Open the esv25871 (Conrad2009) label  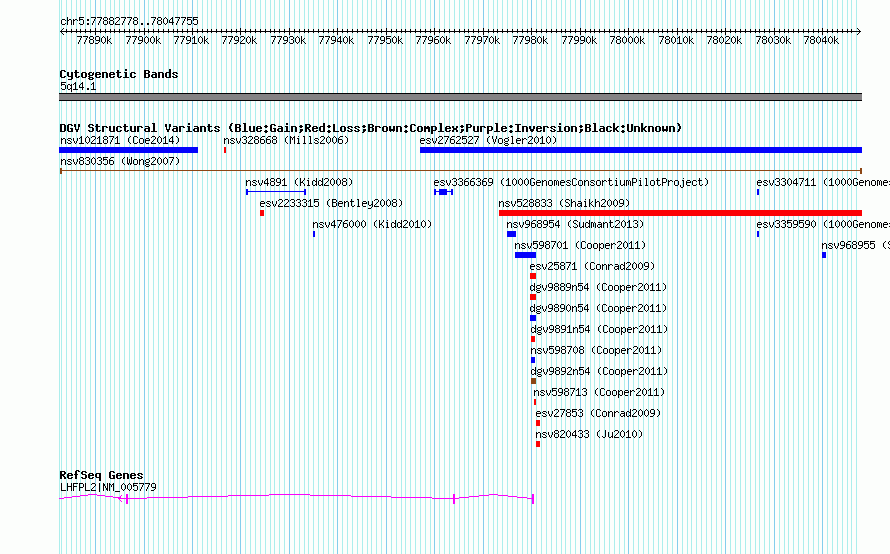(592, 266)
